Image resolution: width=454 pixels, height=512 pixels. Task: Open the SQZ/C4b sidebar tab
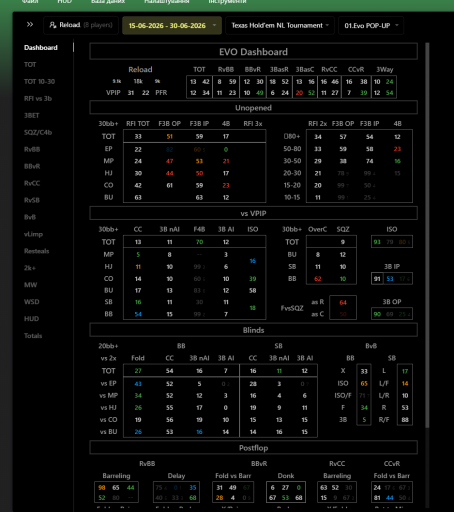(x=38, y=133)
